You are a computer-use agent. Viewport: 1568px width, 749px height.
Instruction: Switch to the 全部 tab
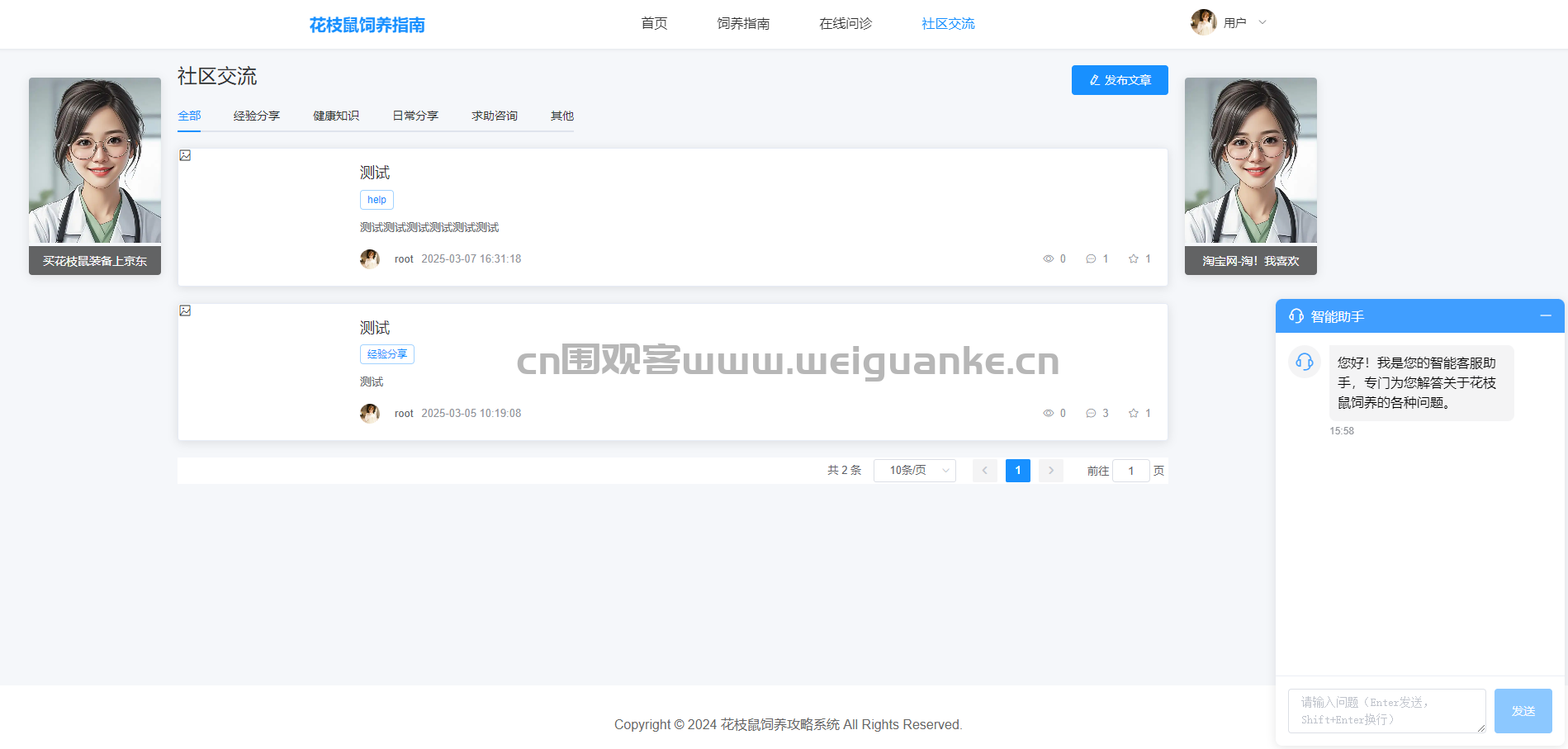pyautogui.click(x=189, y=116)
